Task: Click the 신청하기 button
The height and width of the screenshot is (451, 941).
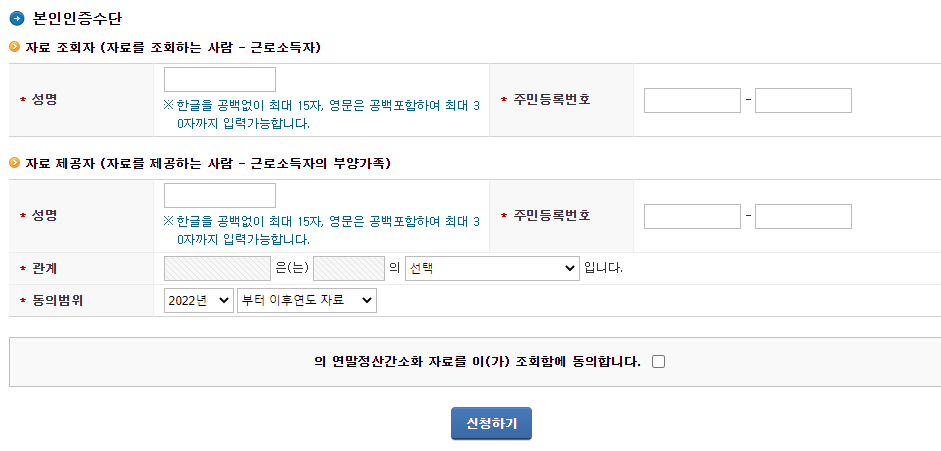Action: [491, 423]
